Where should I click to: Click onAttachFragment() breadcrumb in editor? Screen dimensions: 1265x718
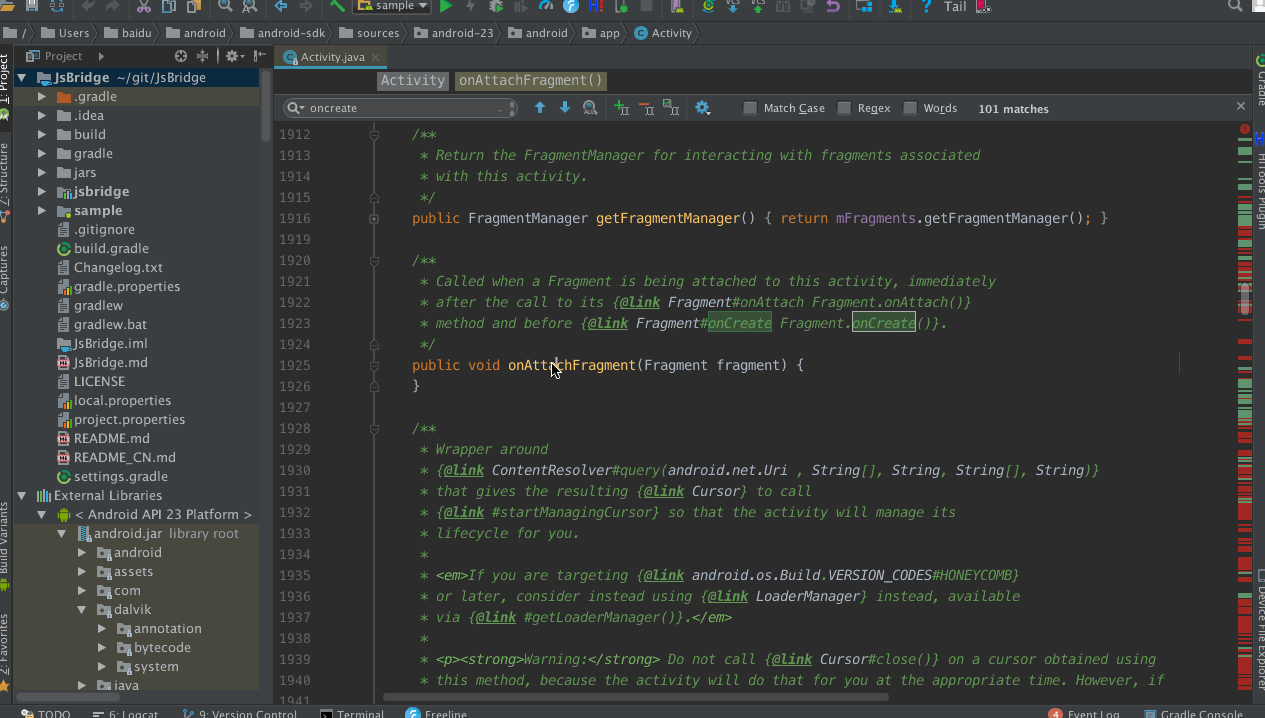point(531,81)
